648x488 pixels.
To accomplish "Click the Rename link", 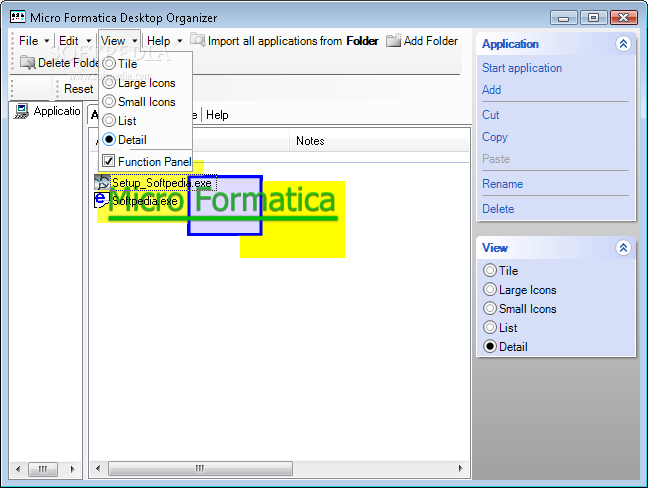I will 503,183.
